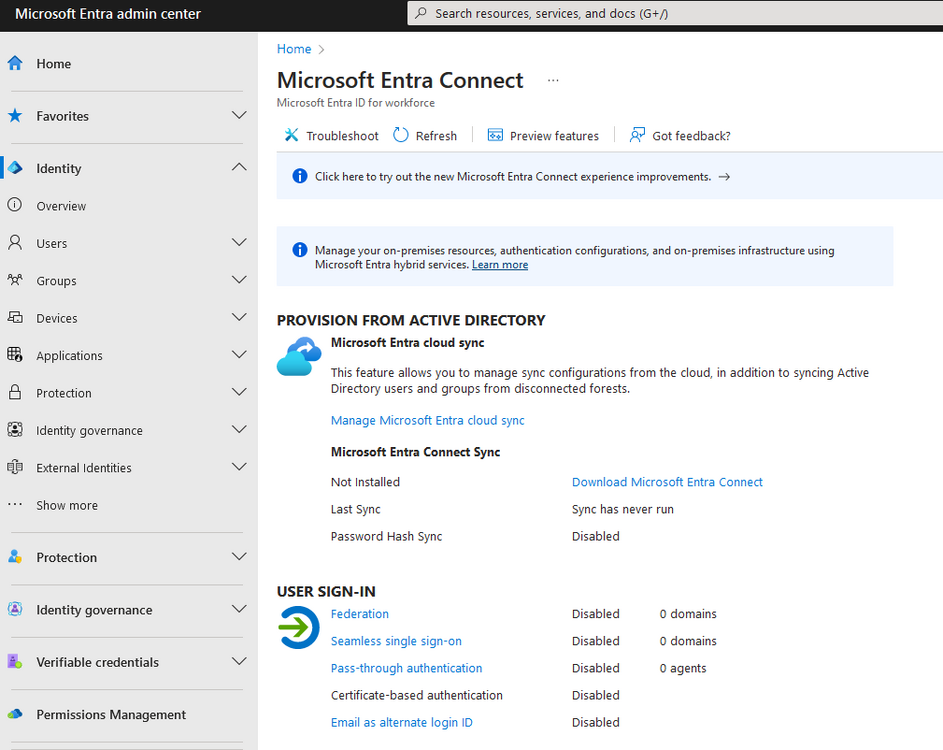The image size is (943, 750).
Task: Click the Groups people icon
Action: tap(14, 280)
